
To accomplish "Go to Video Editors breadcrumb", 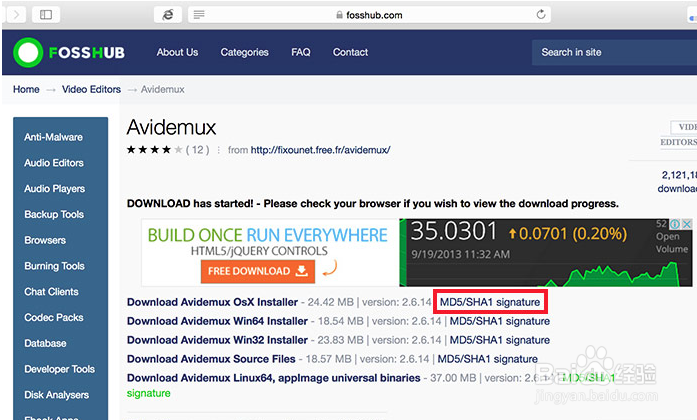I will click(x=91, y=89).
